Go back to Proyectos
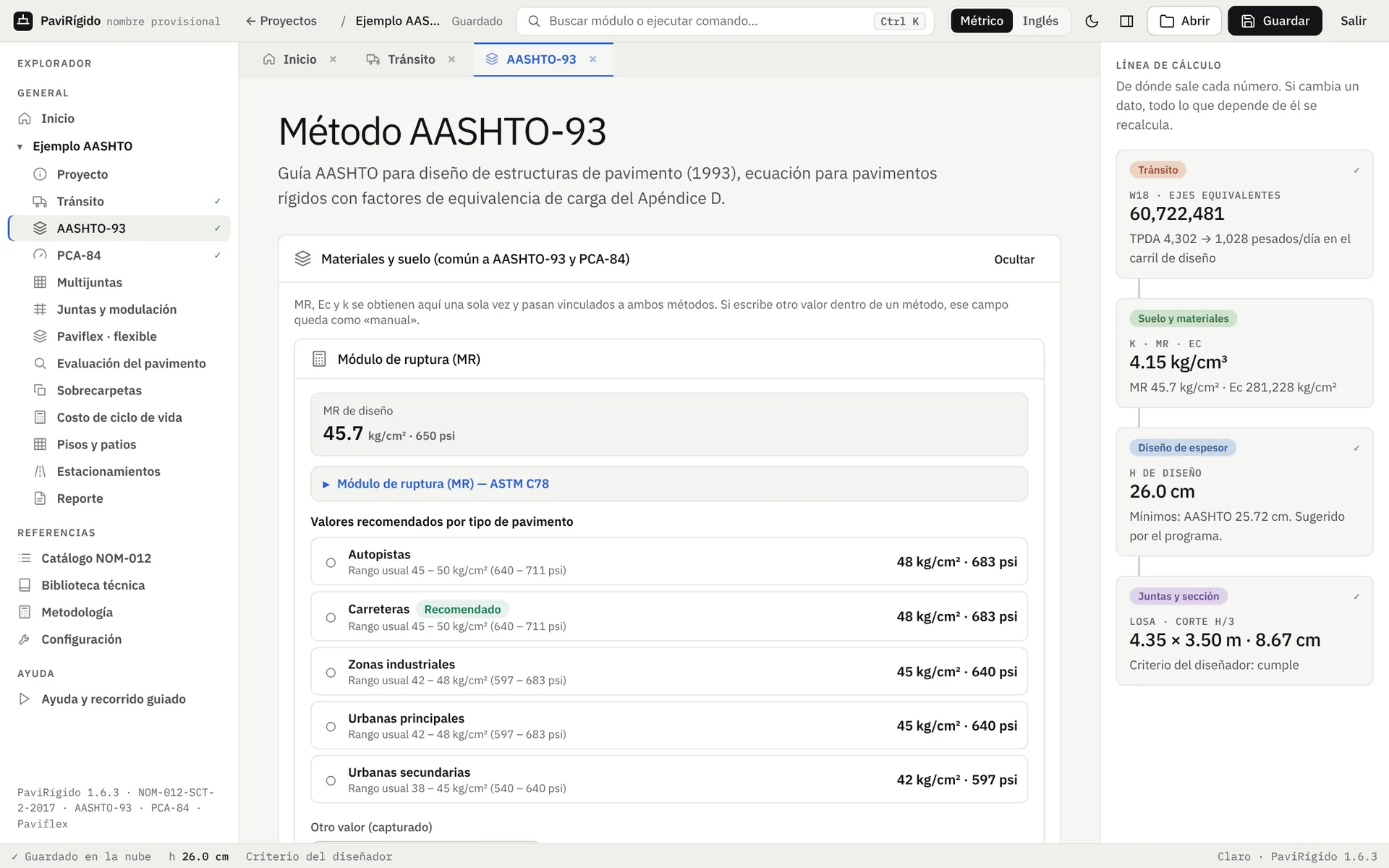 tap(281, 21)
